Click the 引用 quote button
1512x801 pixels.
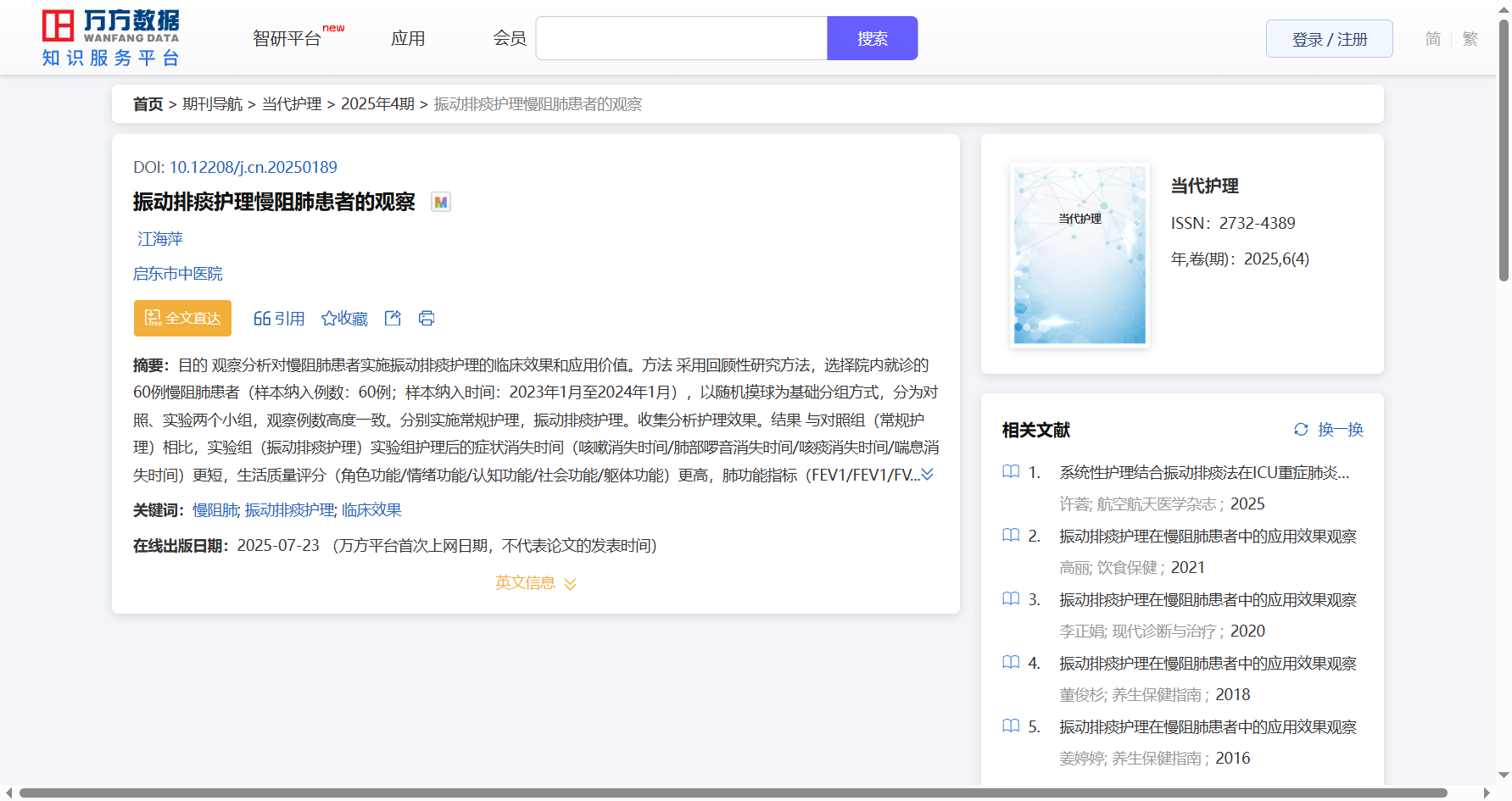279,318
